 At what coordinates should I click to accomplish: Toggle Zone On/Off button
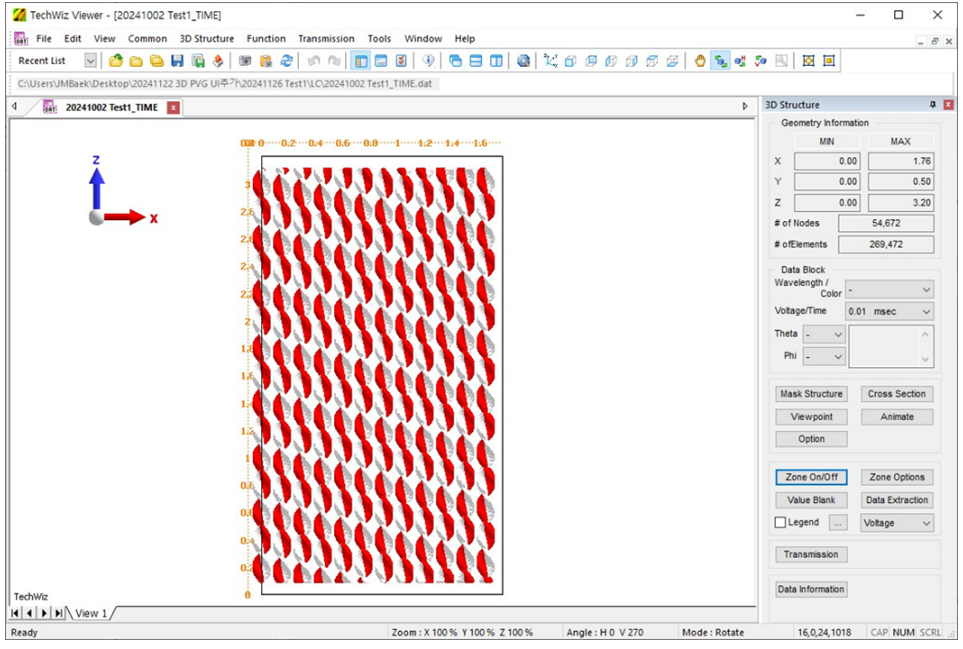click(811, 478)
